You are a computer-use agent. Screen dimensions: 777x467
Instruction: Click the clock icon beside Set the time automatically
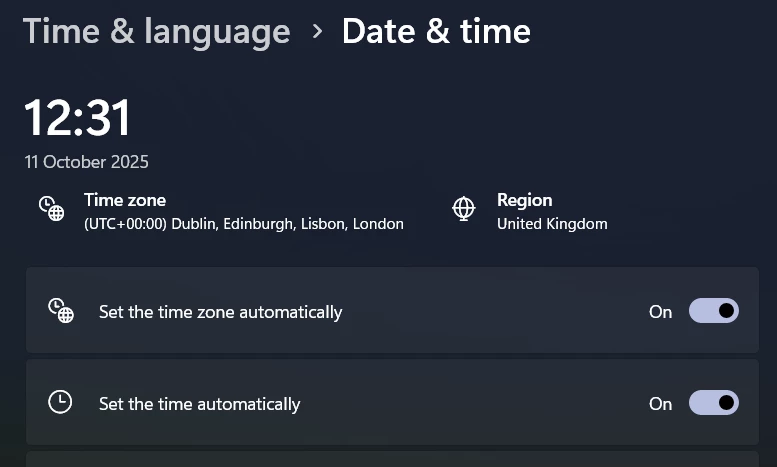pyautogui.click(x=61, y=402)
